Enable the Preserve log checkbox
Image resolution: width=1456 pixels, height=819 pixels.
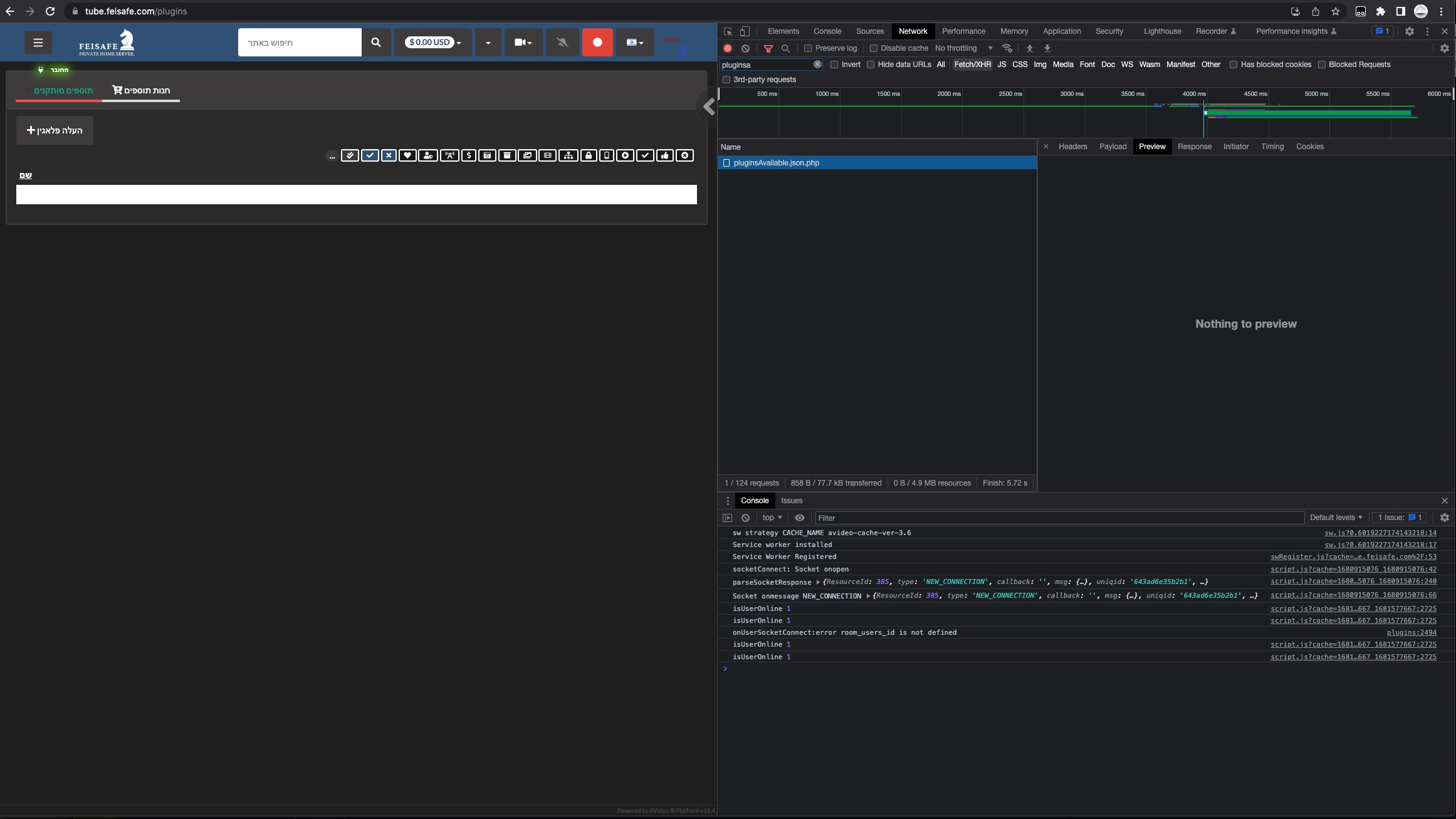807,48
